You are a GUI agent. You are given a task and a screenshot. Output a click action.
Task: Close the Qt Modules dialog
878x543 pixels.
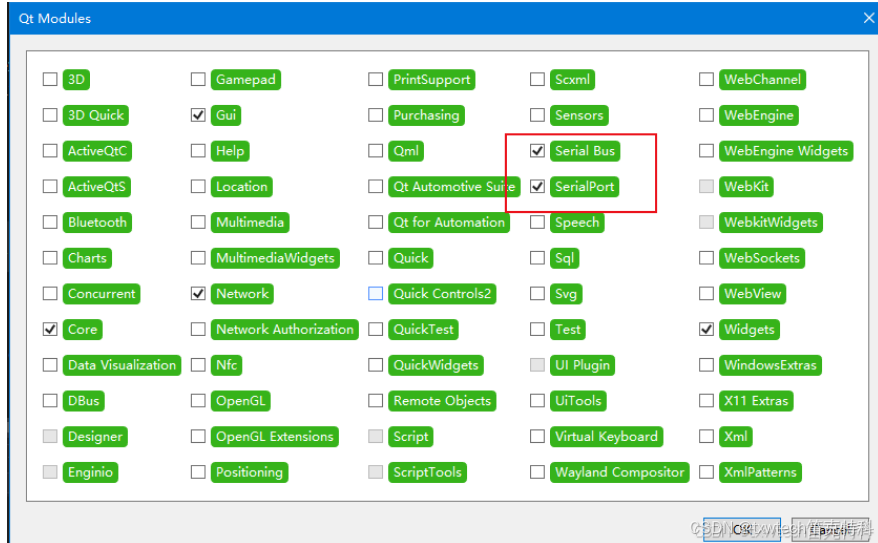coord(868,18)
